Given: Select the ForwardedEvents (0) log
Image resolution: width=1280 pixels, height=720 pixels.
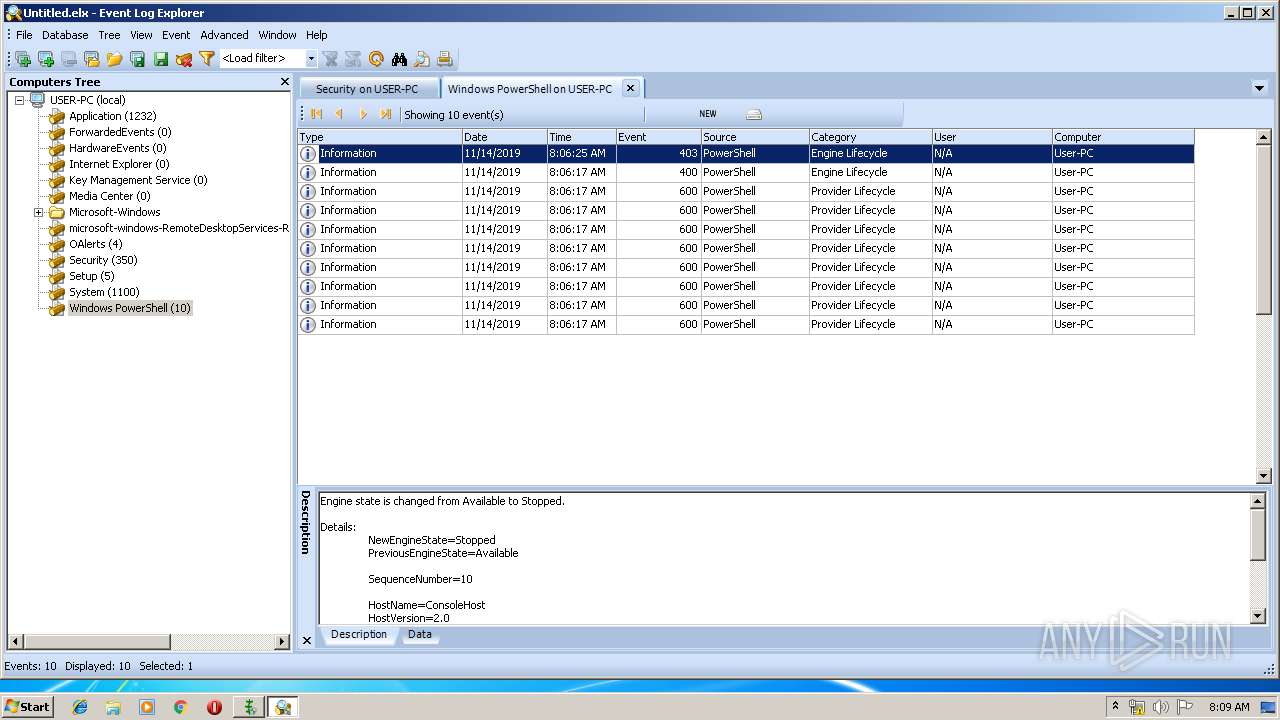Looking at the screenshot, I should pyautogui.click(x=119, y=132).
